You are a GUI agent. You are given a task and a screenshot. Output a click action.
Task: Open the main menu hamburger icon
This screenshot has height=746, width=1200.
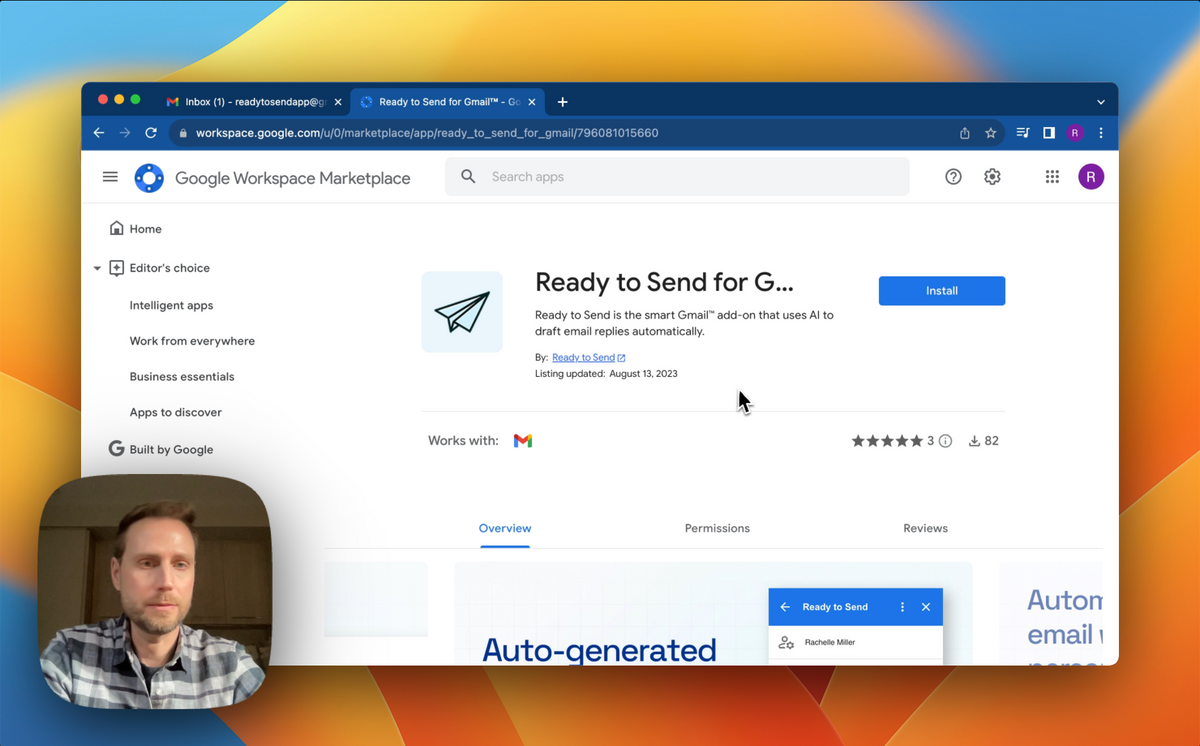coord(110,177)
